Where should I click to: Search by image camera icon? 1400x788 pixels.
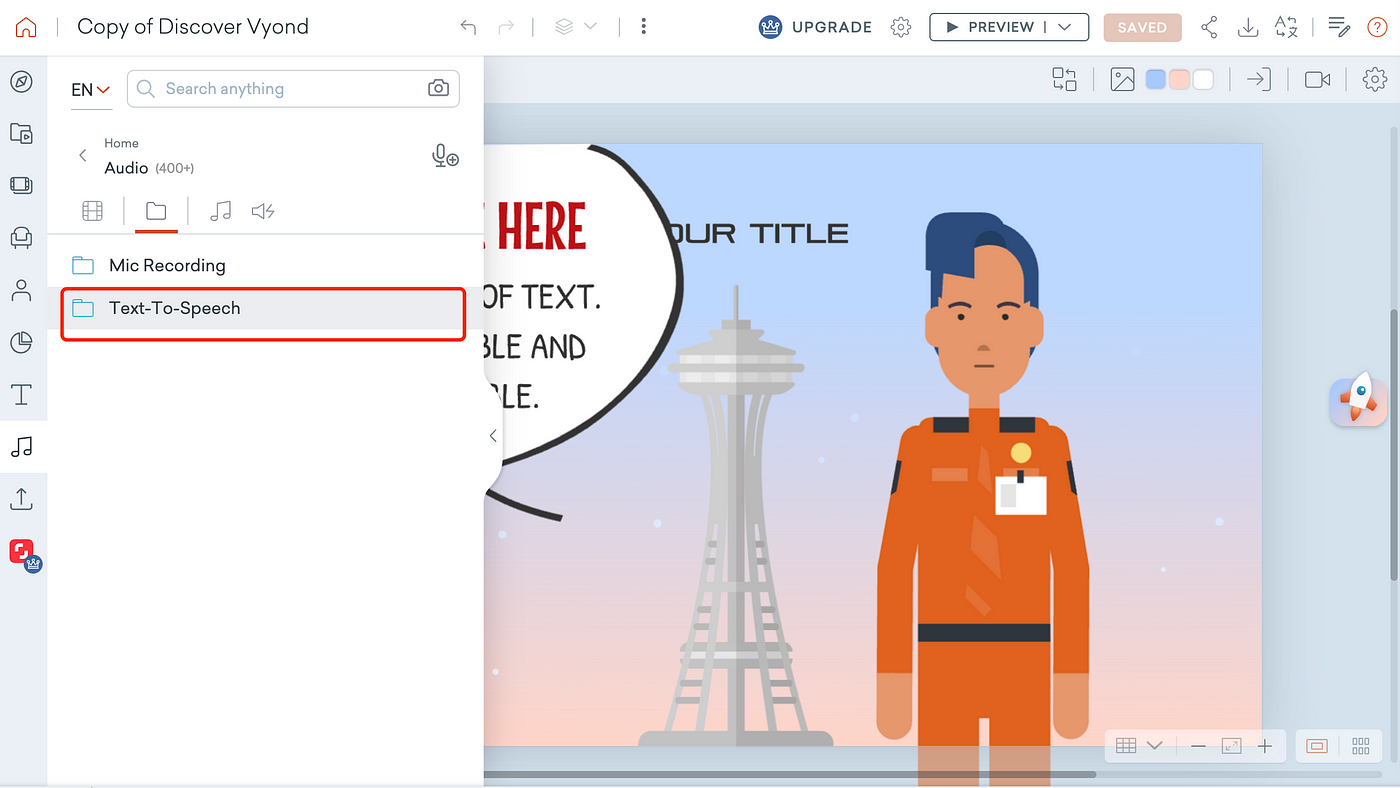(438, 89)
